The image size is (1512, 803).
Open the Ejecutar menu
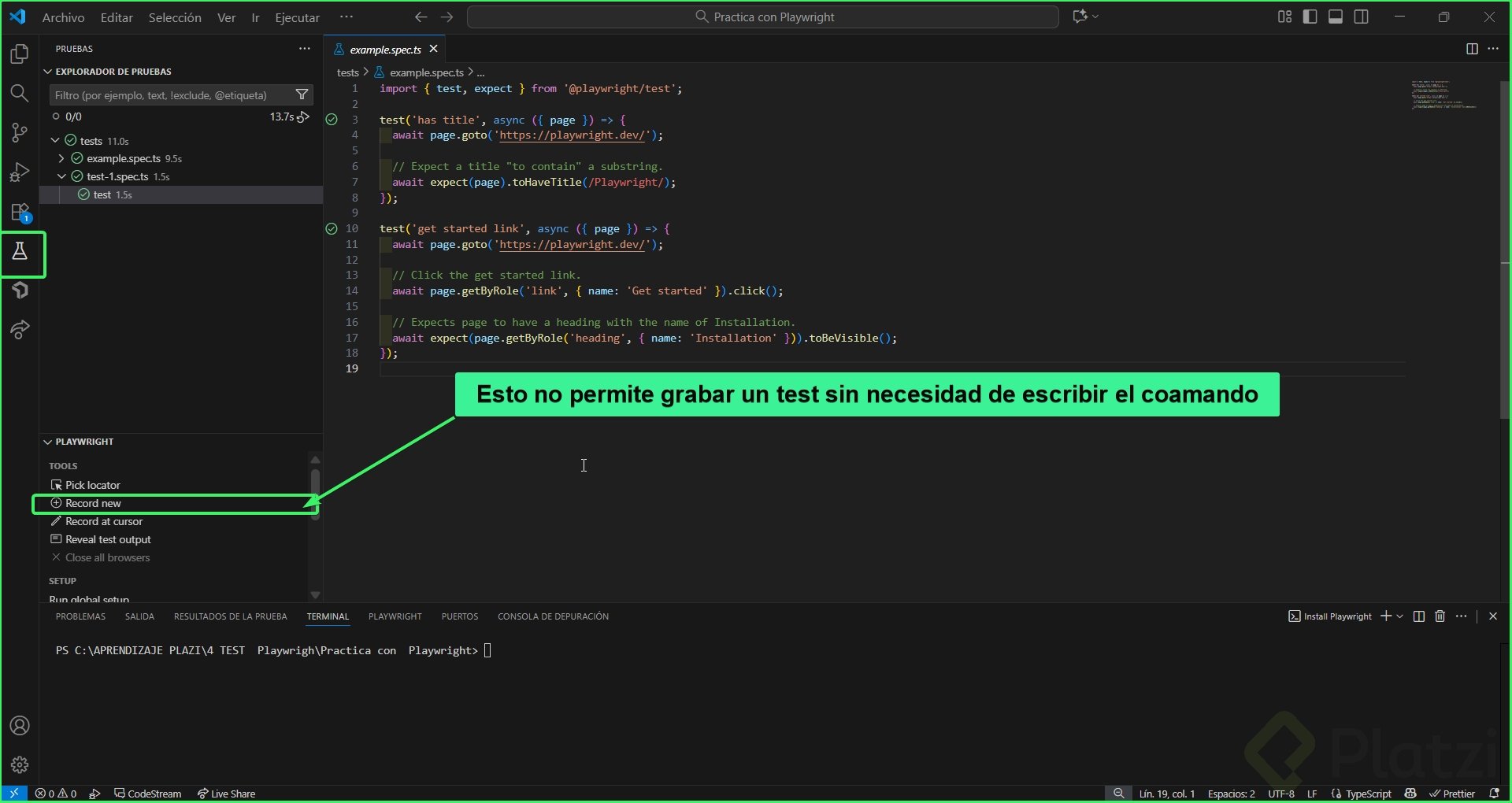297,17
